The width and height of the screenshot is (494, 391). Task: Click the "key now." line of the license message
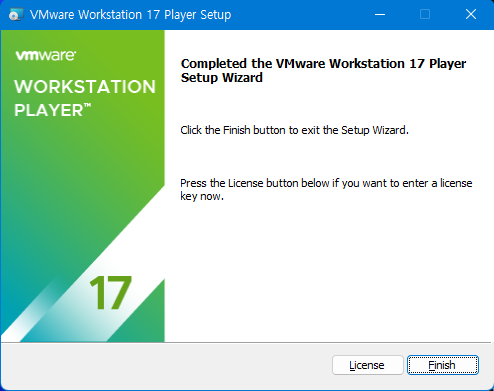[x=202, y=196]
